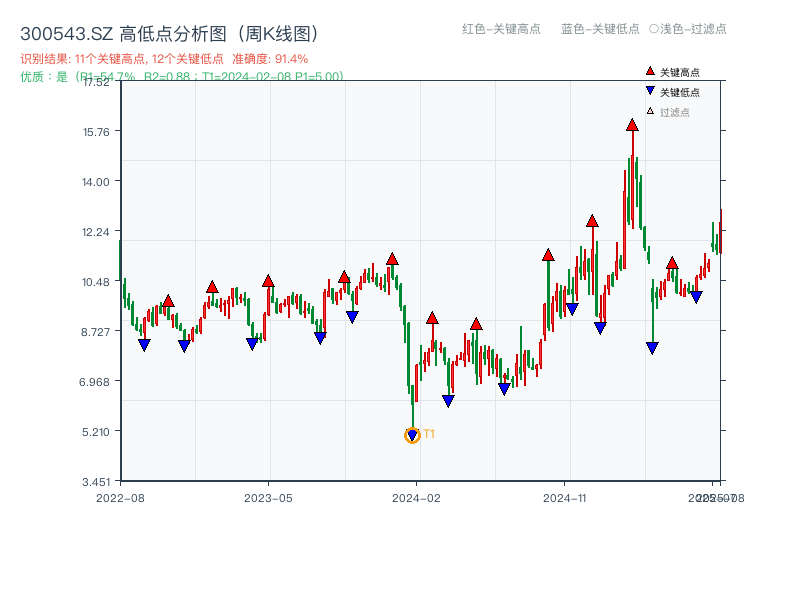Click the small circle before 浅色-过滤点
Viewport: 800px width, 600px height.
point(654,29)
